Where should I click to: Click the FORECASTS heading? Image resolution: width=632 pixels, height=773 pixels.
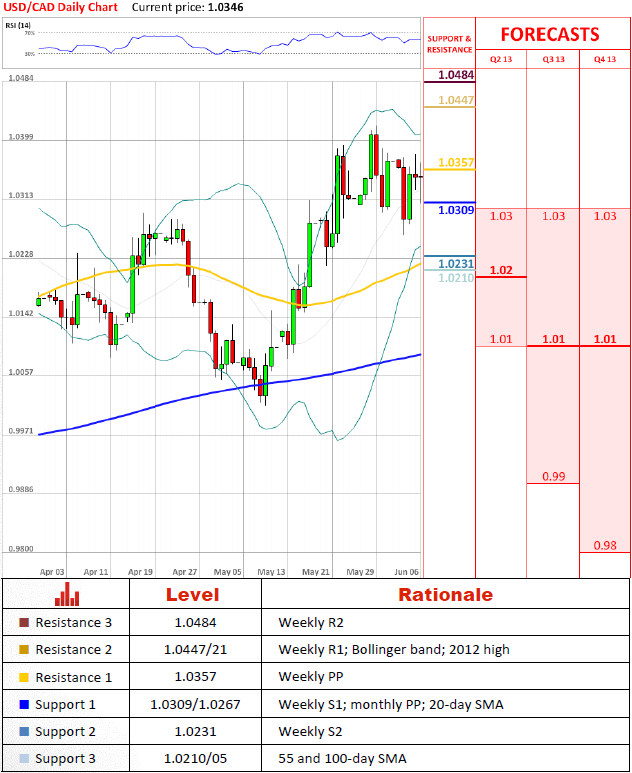(550, 35)
